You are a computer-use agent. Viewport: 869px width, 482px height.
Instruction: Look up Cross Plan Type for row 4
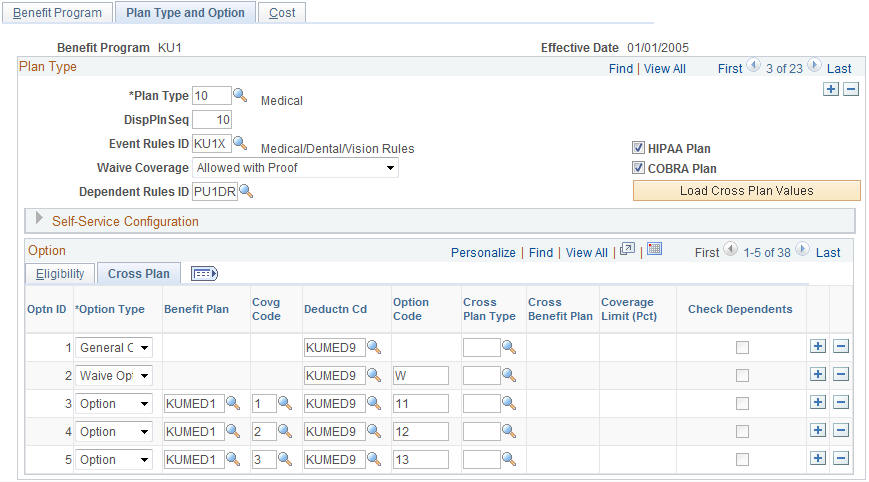click(509, 431)
